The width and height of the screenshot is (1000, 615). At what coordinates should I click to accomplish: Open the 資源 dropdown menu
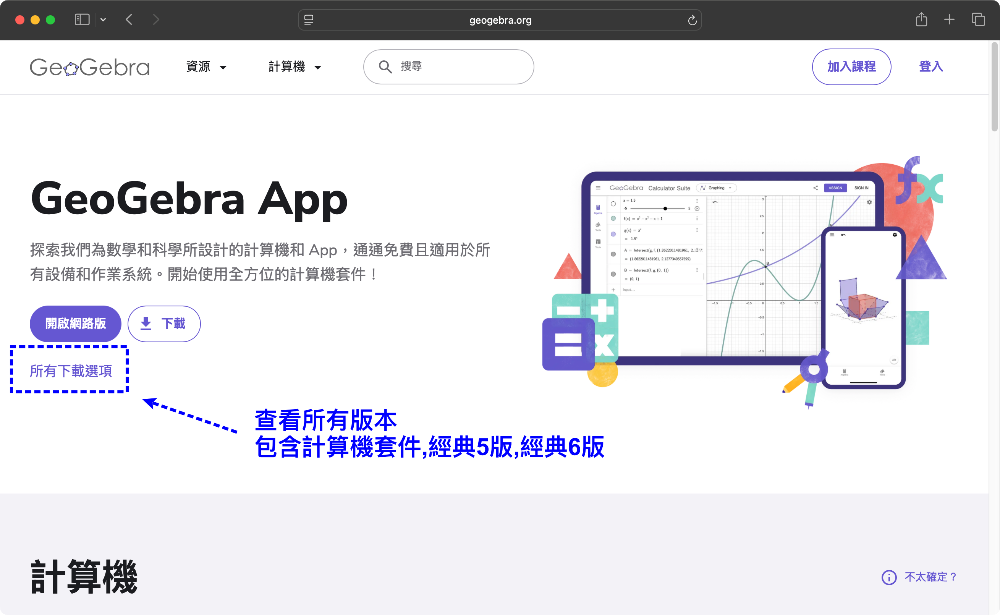point(206,66)
